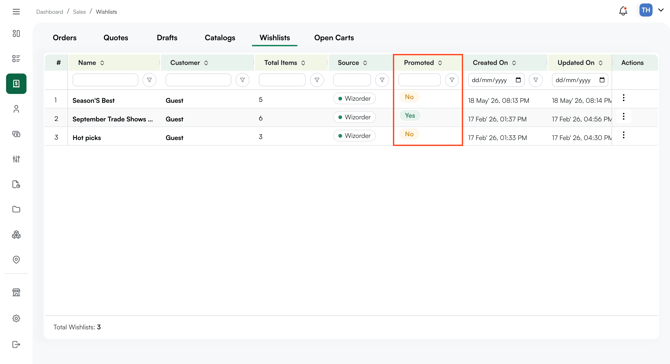Screen dimensions: 670x364
Task: Sort by the Created On column
Action: 514,63
